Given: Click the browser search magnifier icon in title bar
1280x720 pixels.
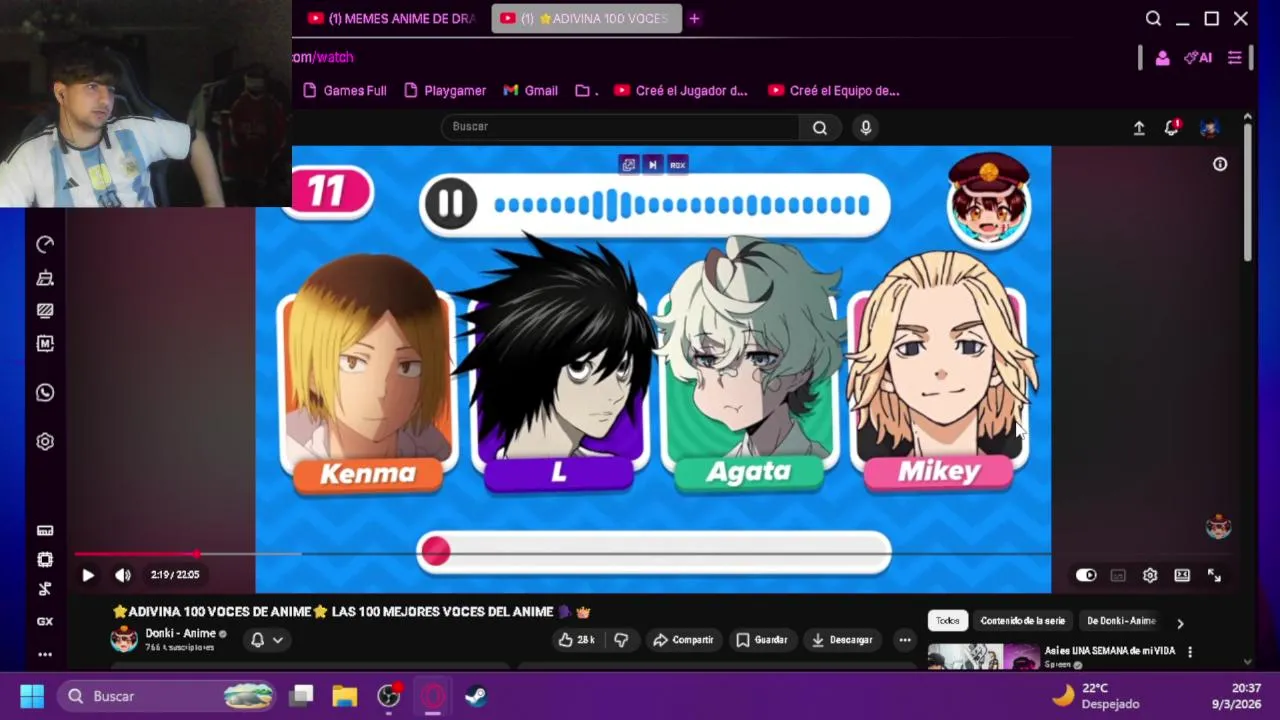Looking at the screenshot, I should (x=1153, y=18).
